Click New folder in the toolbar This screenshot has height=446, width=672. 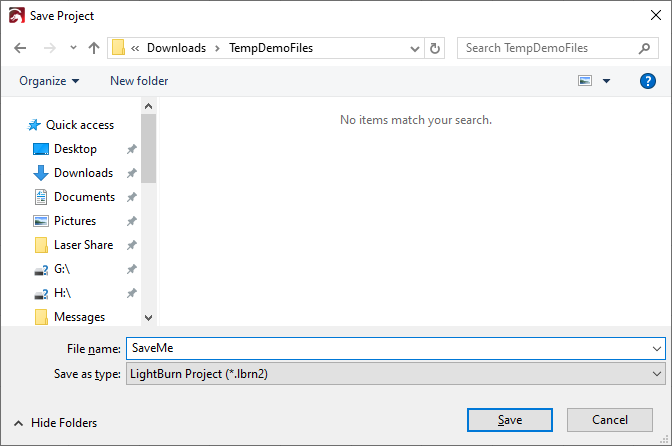[x=139, y=81]
